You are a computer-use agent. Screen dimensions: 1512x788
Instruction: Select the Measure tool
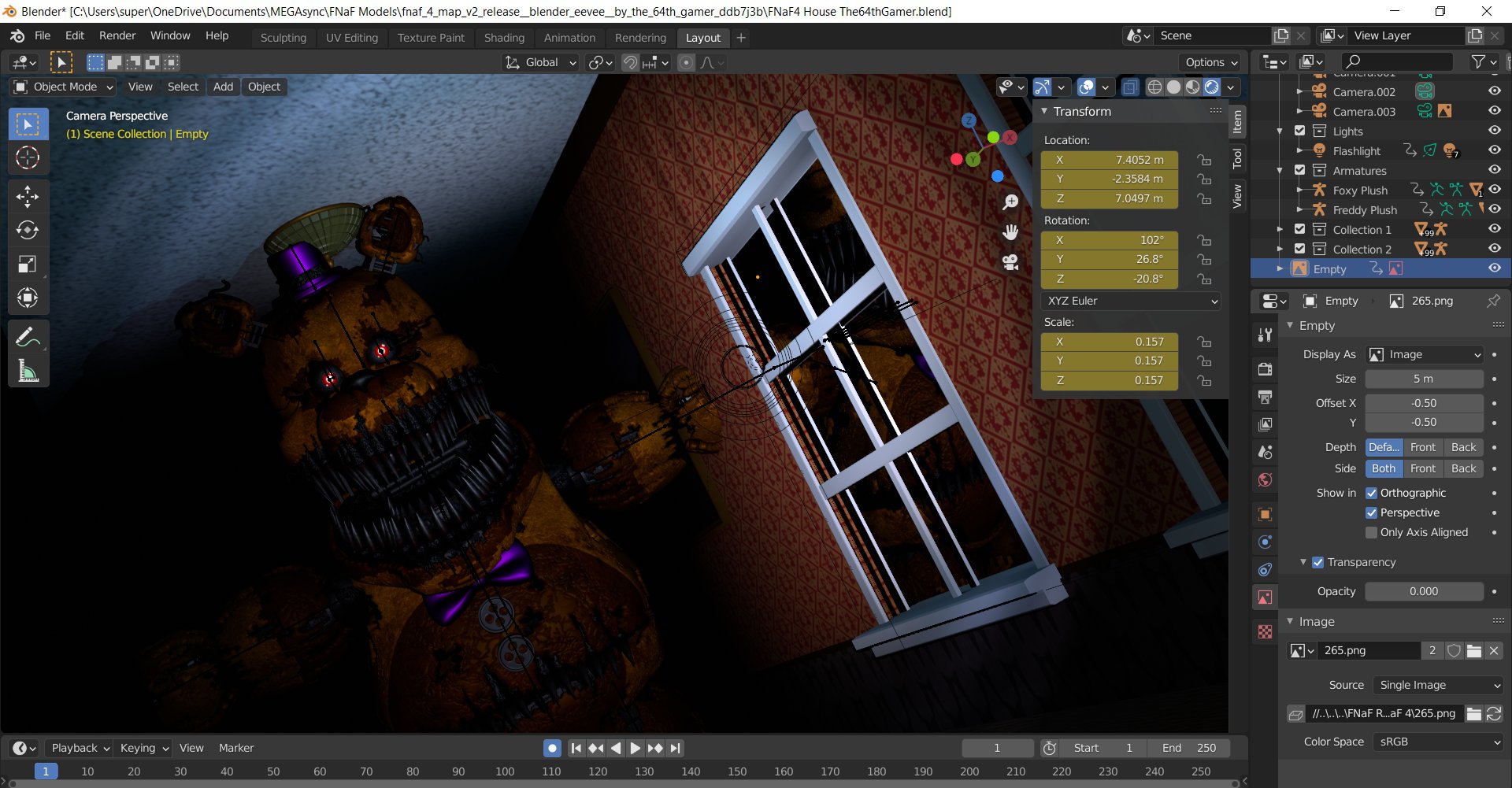[28, 371]
